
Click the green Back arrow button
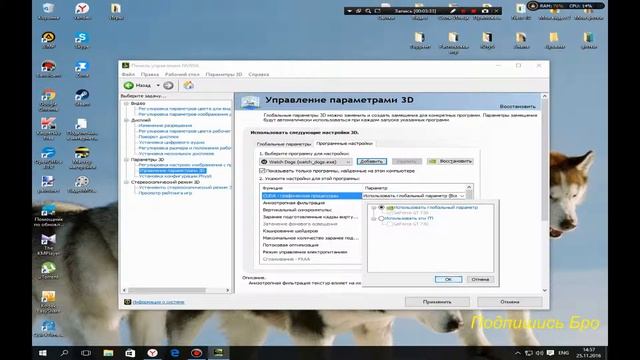click(x=129, y=85)
